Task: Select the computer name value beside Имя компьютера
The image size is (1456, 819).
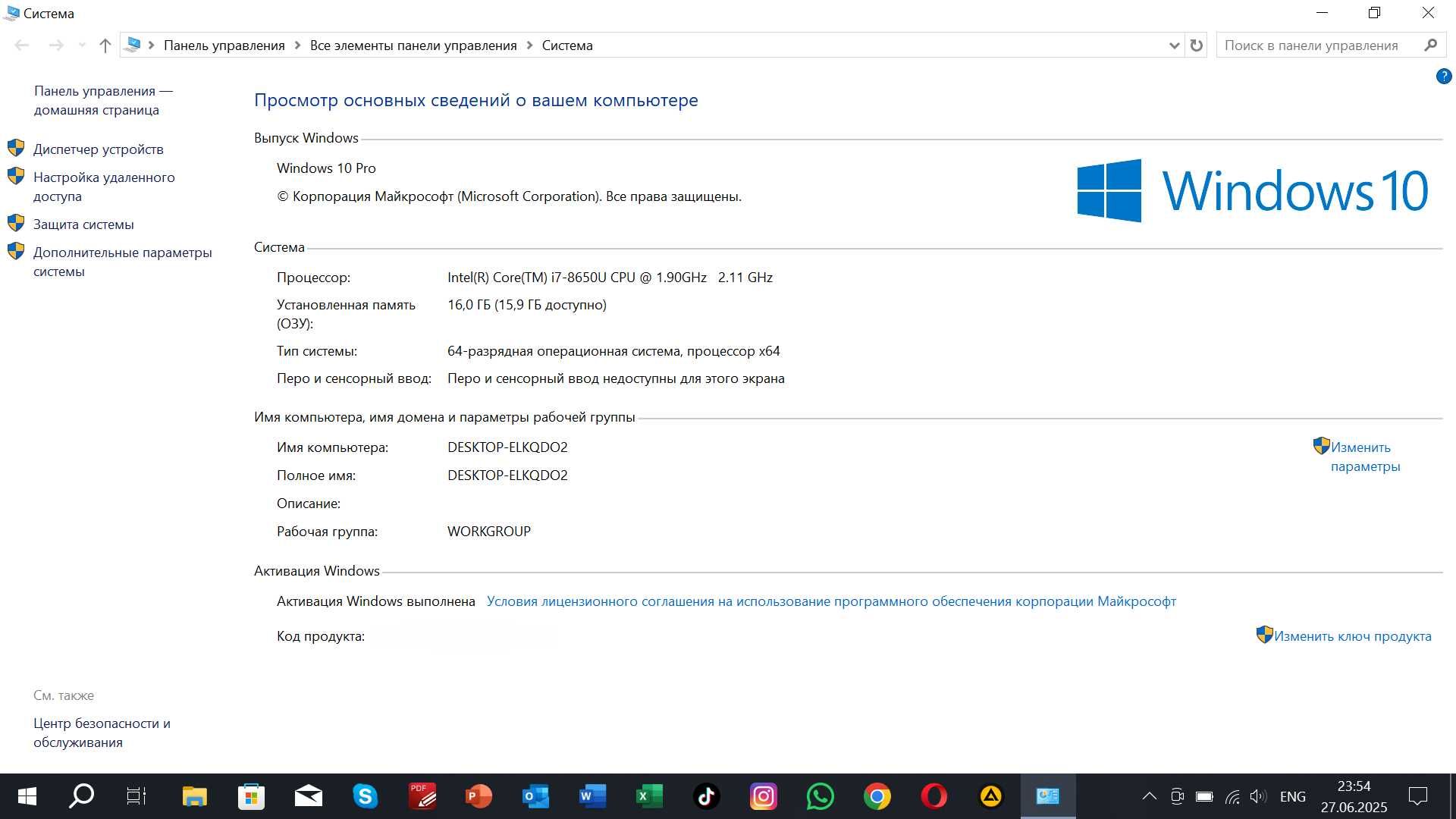Action: (x=507, y=447)
